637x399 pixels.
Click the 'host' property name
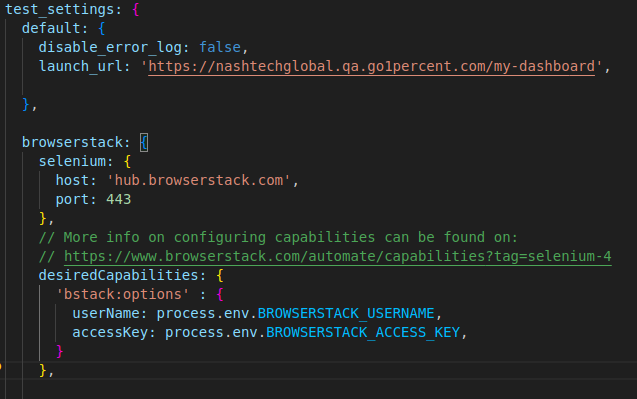72,180
